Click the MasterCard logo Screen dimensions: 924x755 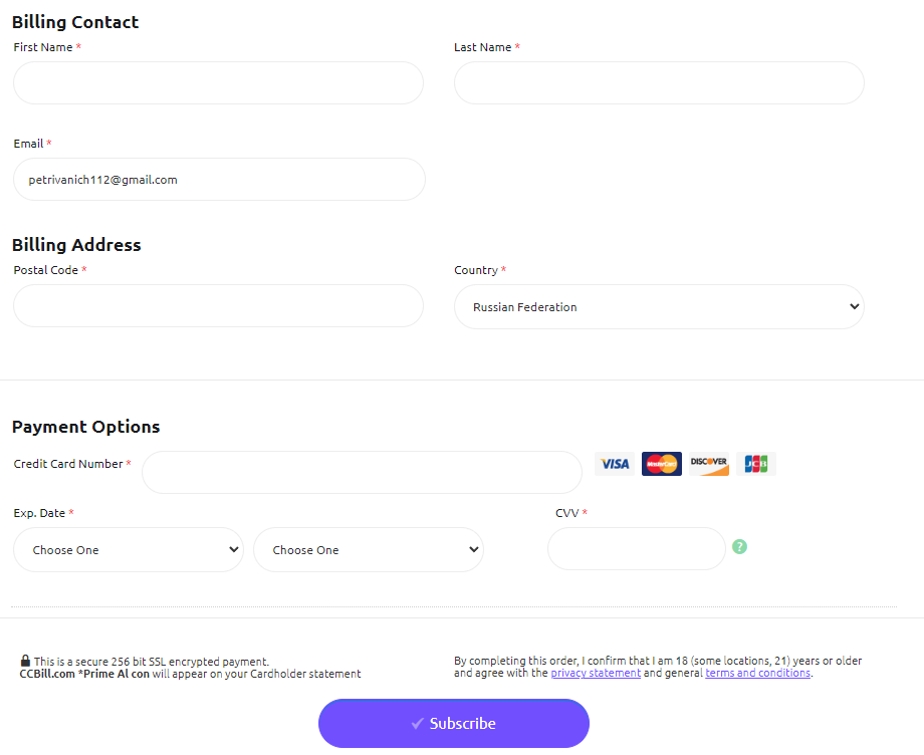pyautogui.click(x=662, y=464)
